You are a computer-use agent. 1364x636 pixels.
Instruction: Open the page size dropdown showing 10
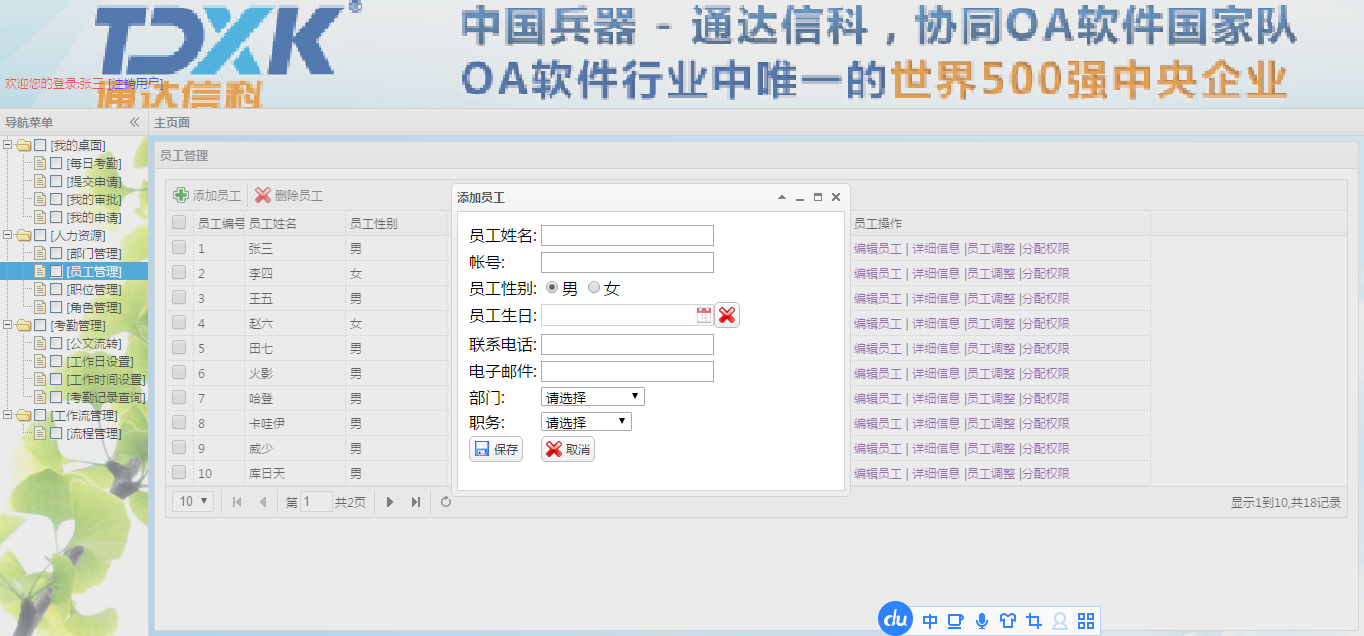tap(193, 501)
